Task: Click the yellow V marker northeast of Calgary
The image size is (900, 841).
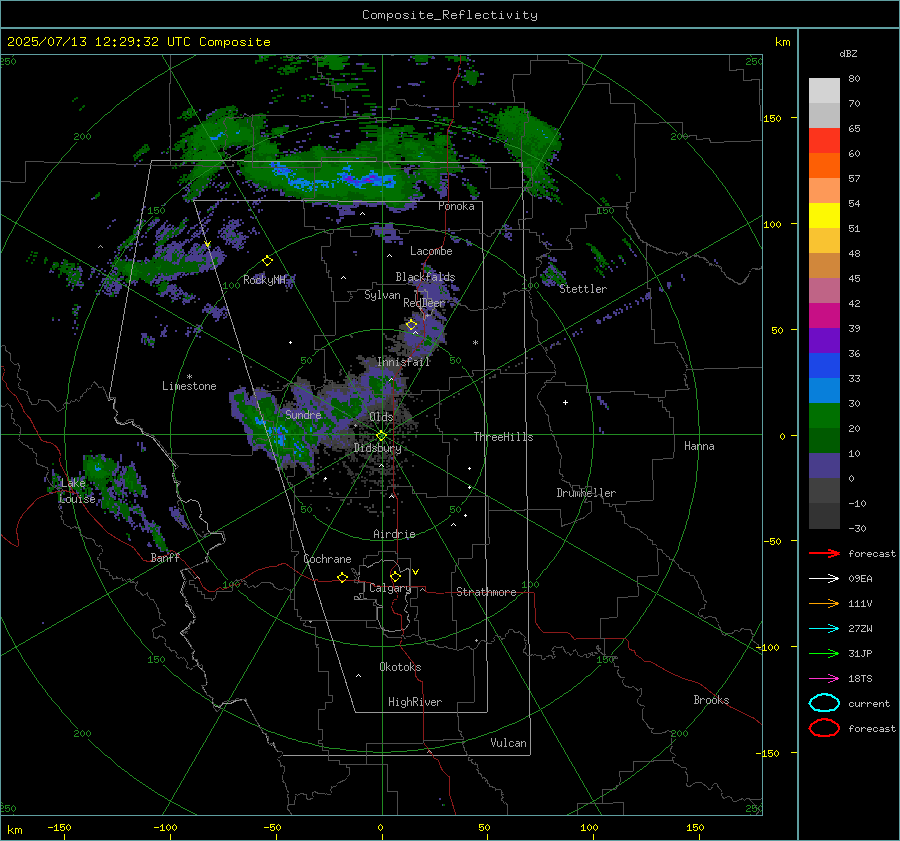Action: (416, 572)
